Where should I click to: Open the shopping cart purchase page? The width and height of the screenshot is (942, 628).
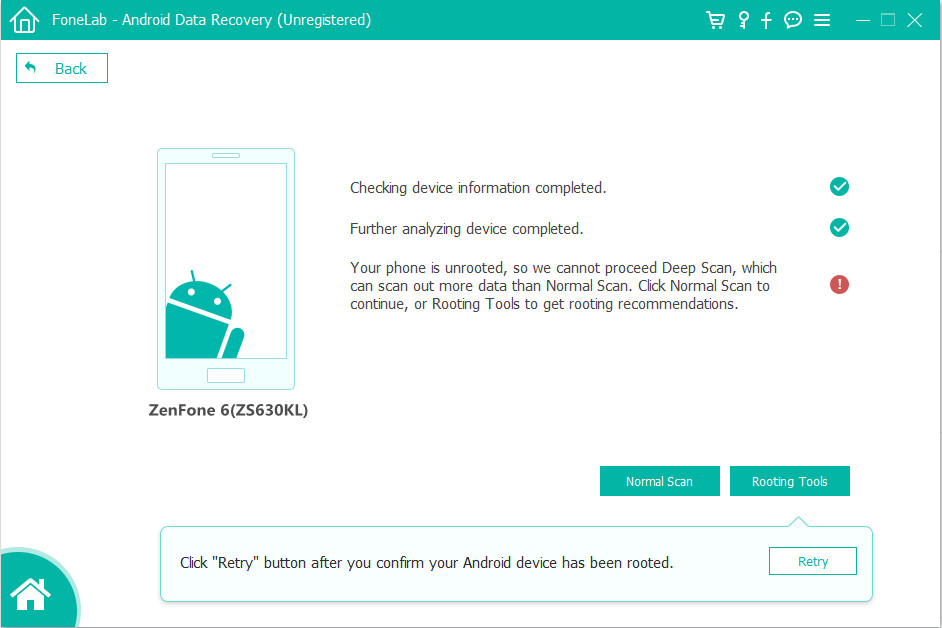716,19
